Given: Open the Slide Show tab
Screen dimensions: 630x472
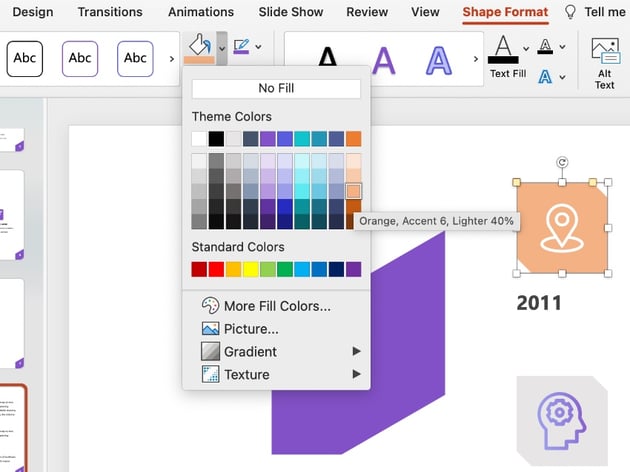Looking at the screenshot, I should (290, 12).
